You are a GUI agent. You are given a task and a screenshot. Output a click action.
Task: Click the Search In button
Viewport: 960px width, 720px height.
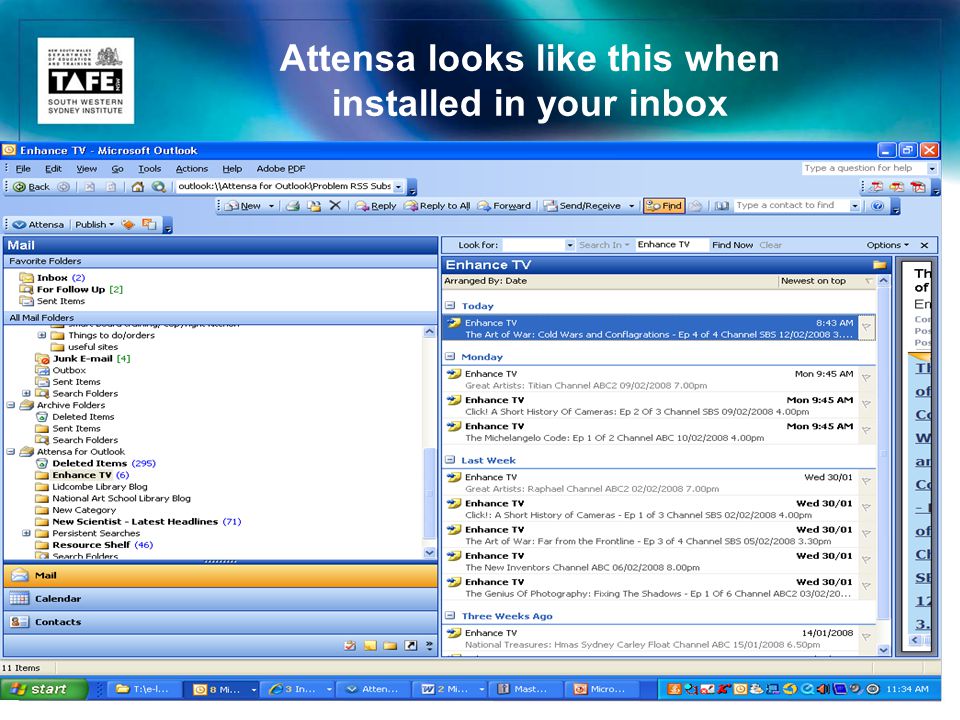click(x=604, y=245)
